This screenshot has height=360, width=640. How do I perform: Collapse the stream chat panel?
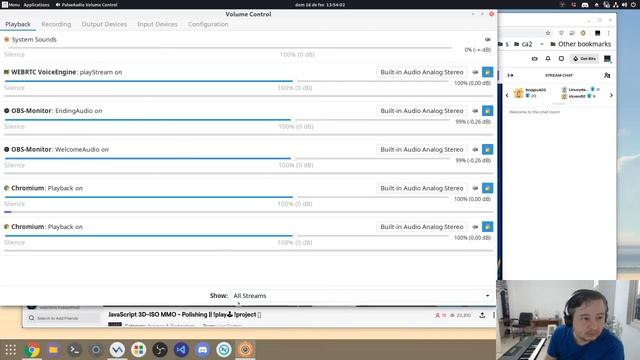(x=510, y=75)
